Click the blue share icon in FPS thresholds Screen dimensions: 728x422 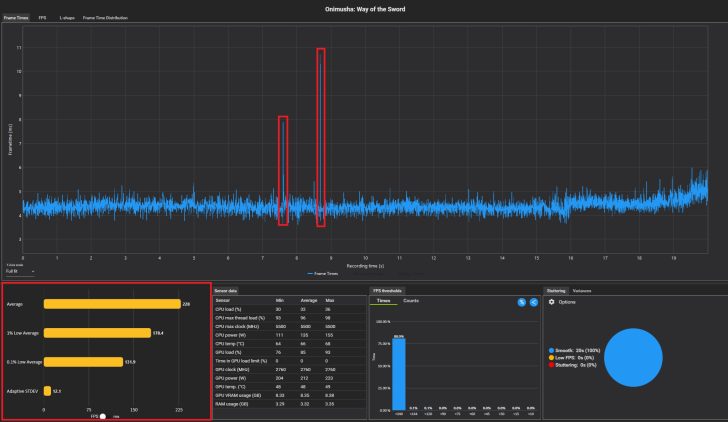(534, 302)
